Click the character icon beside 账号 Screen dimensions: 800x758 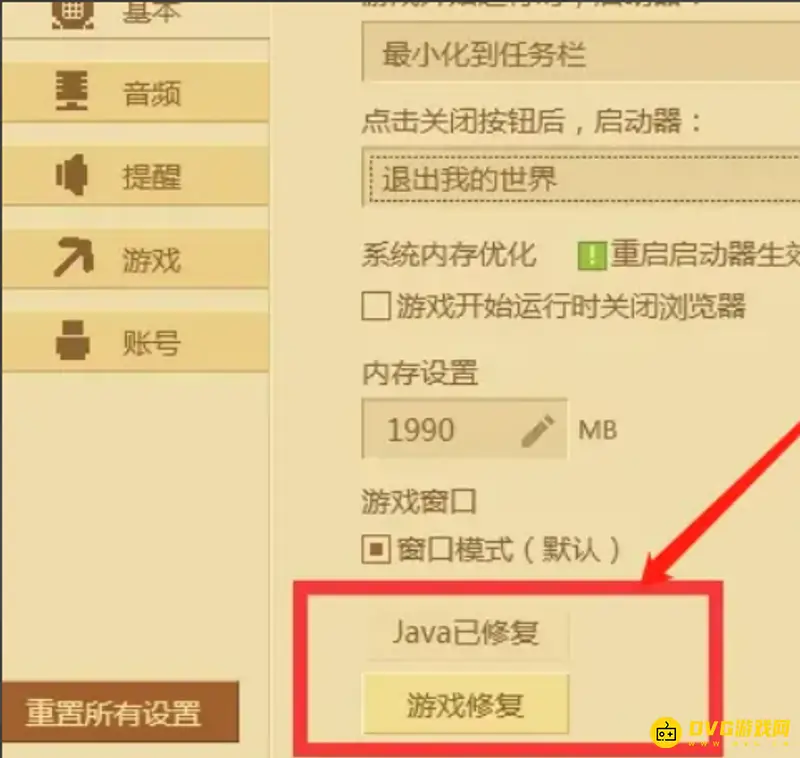pos(72,340)
